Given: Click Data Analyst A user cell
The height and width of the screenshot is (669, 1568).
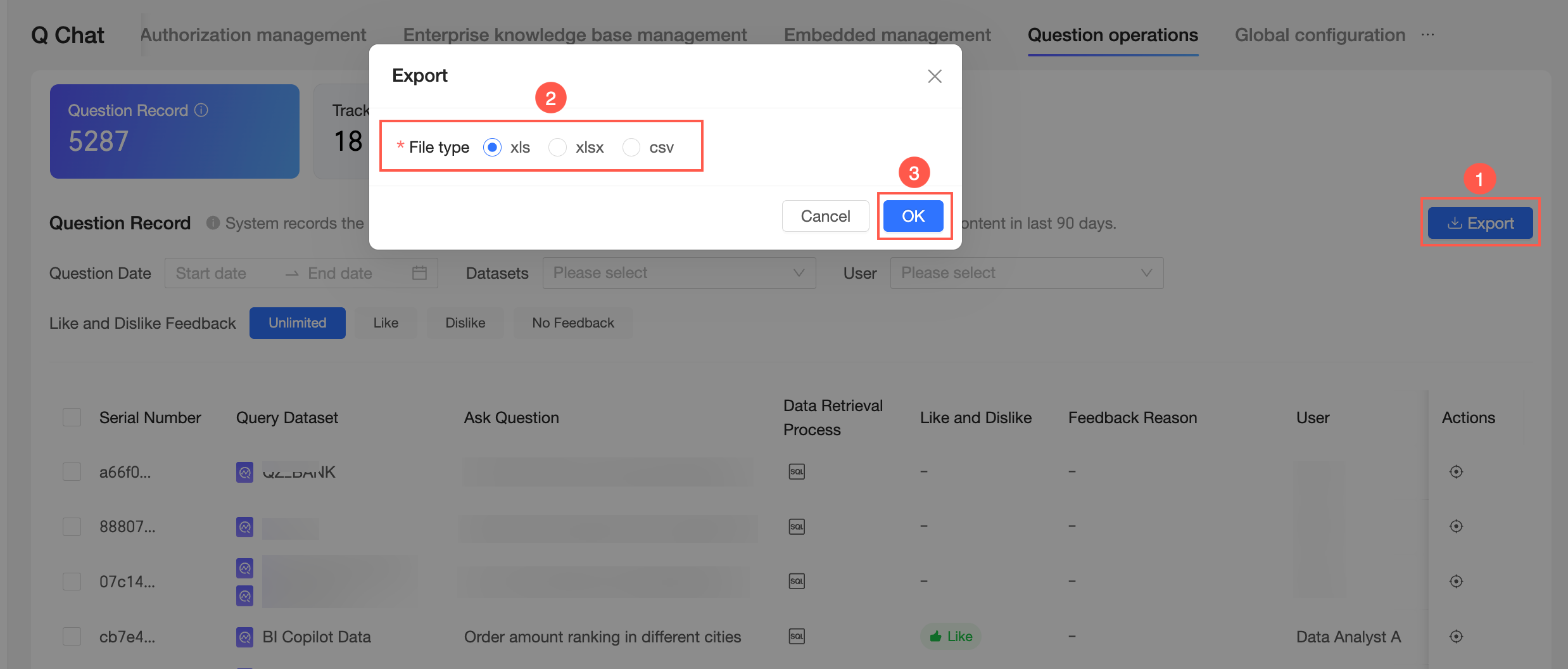Looking at the screenshot, I should tap(1348, 637).
